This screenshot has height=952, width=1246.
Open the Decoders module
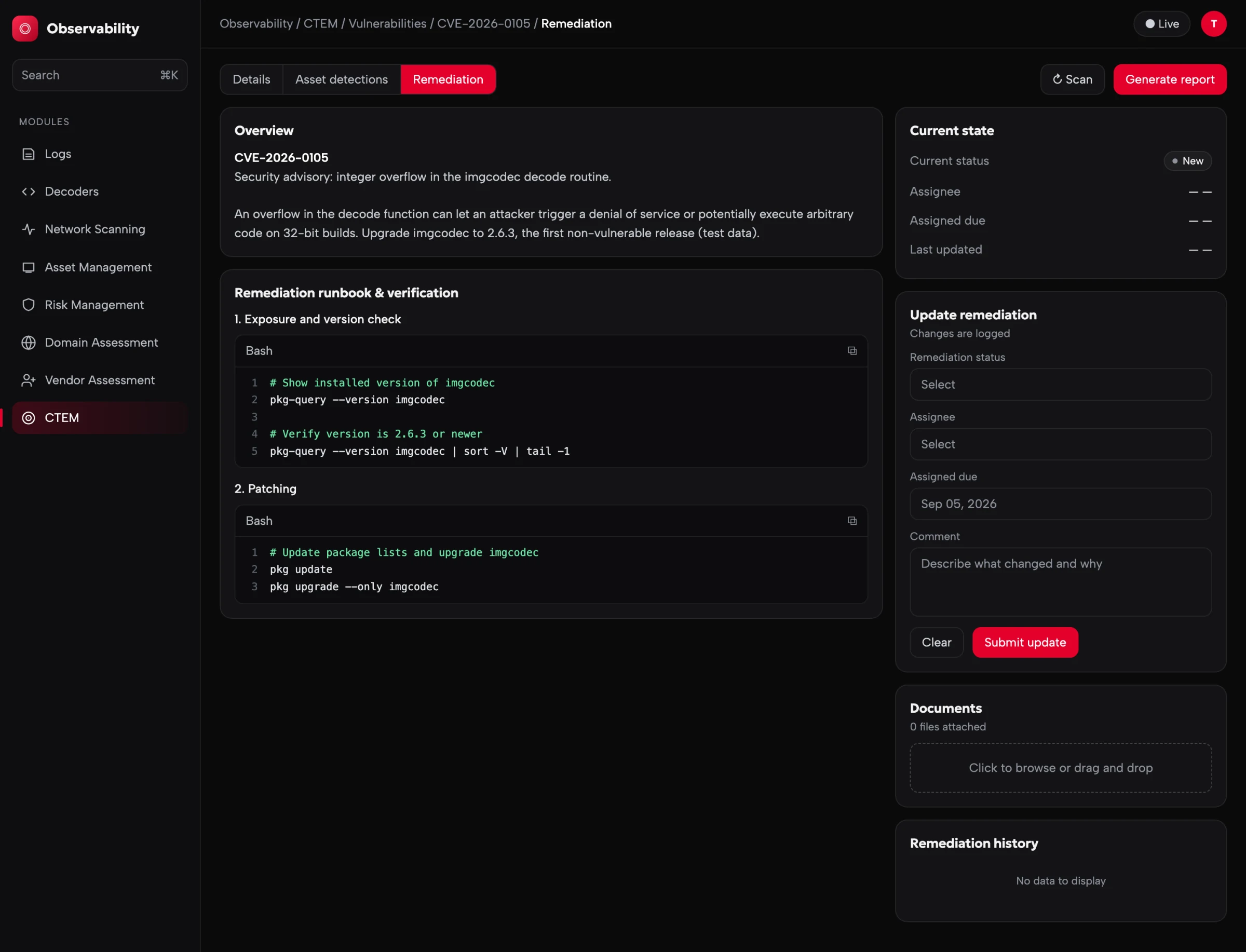pyautogui.click(x=100, y=192)
